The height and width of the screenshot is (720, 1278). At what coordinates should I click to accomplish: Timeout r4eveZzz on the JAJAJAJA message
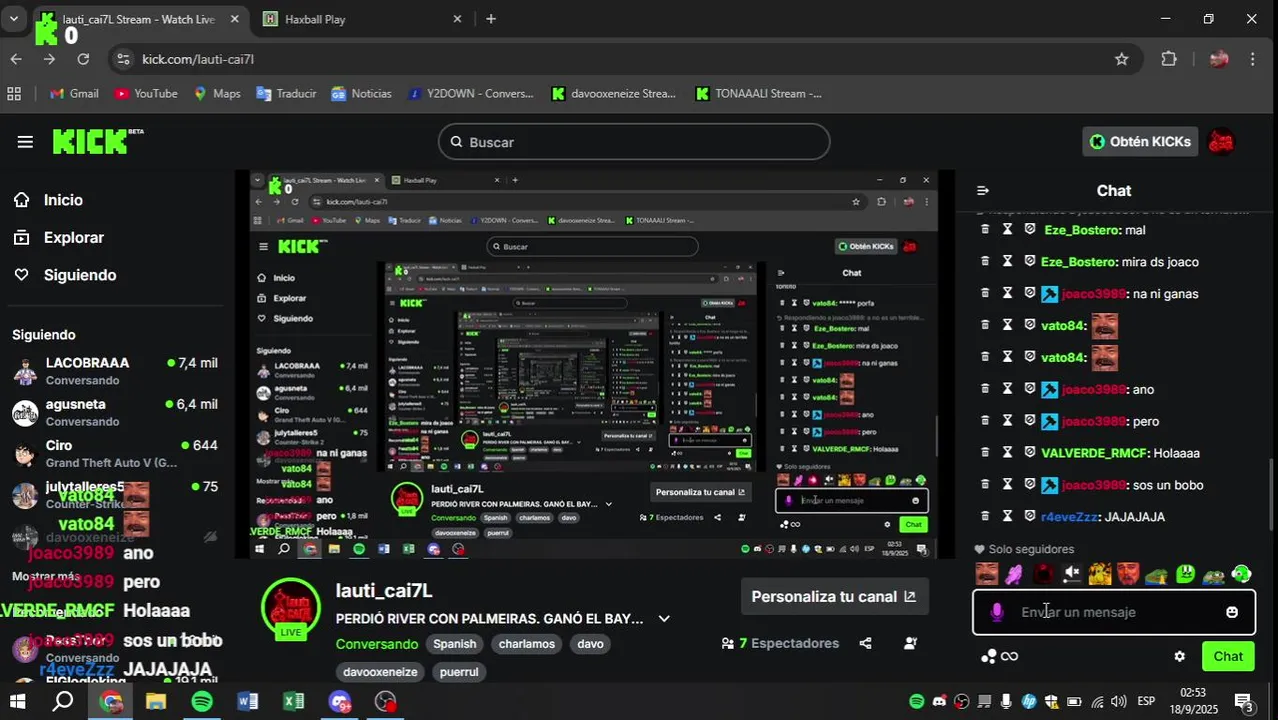(x=1008, y=516)
